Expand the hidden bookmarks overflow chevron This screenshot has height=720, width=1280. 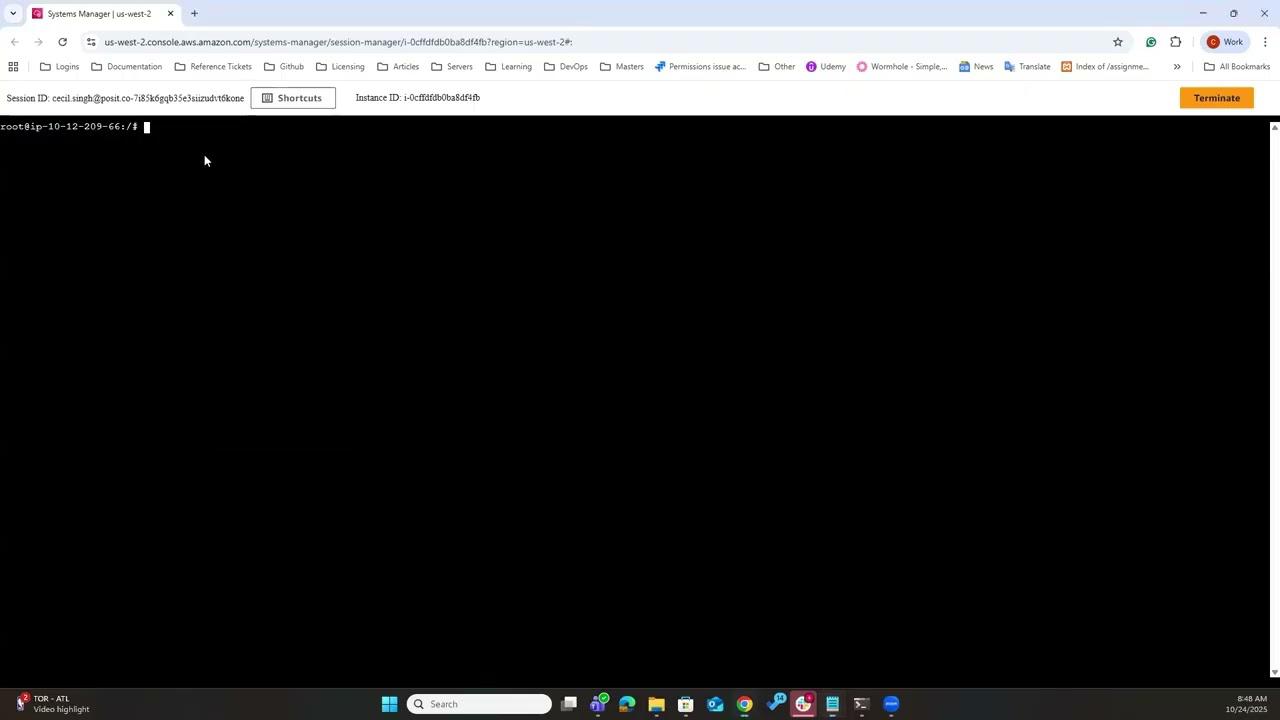coord(1177,66)
